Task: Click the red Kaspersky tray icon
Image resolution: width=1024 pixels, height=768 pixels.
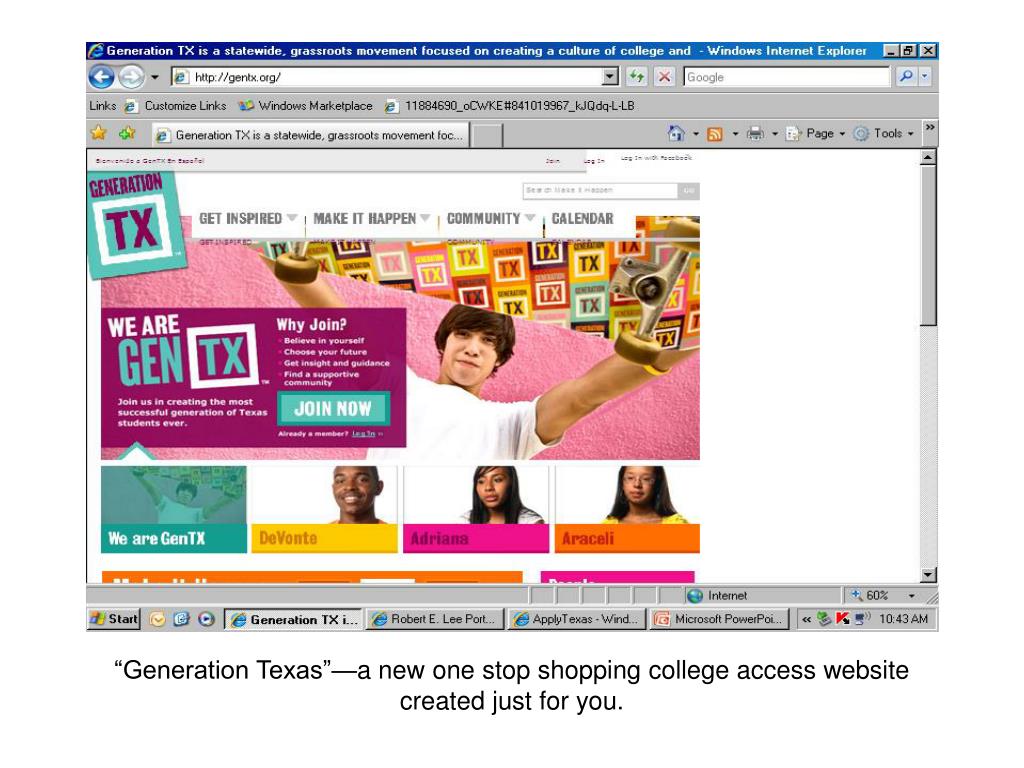Action: 842,618
